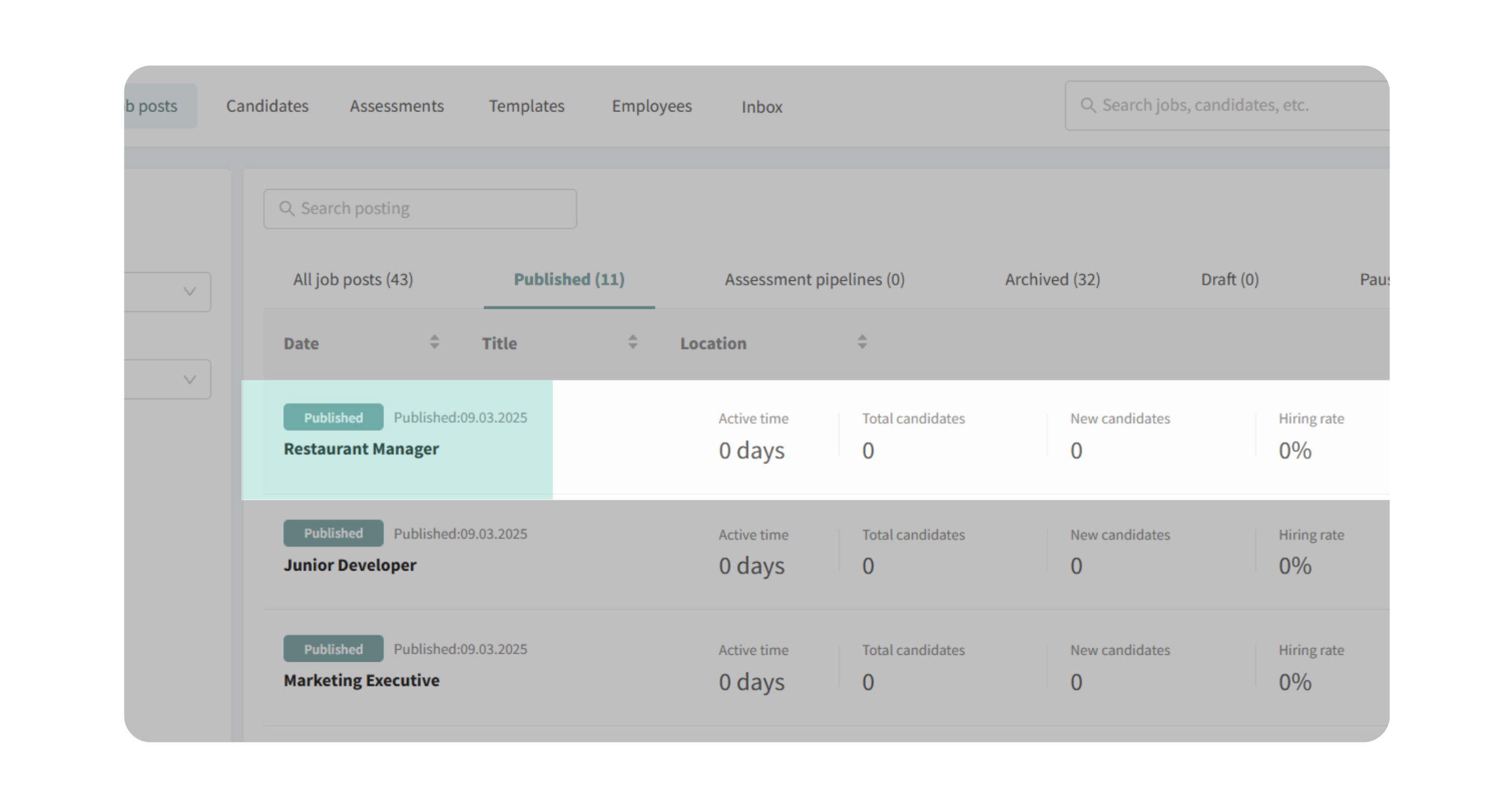Sort postings by the Date column arrows
Viewport: 1512px width, 811px height.
tap(434, 342)
